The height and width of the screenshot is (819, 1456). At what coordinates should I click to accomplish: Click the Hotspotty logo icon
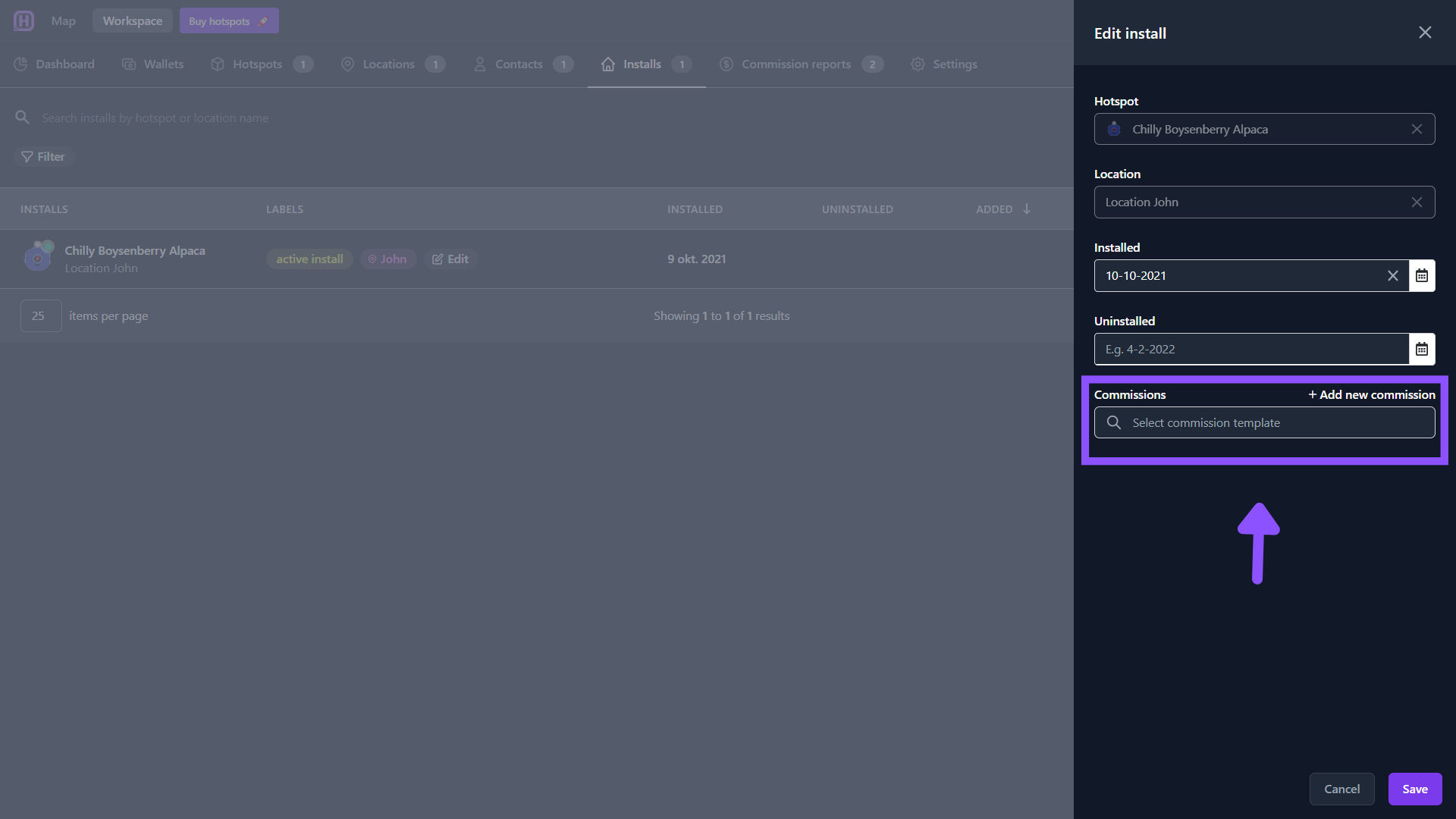24,20
